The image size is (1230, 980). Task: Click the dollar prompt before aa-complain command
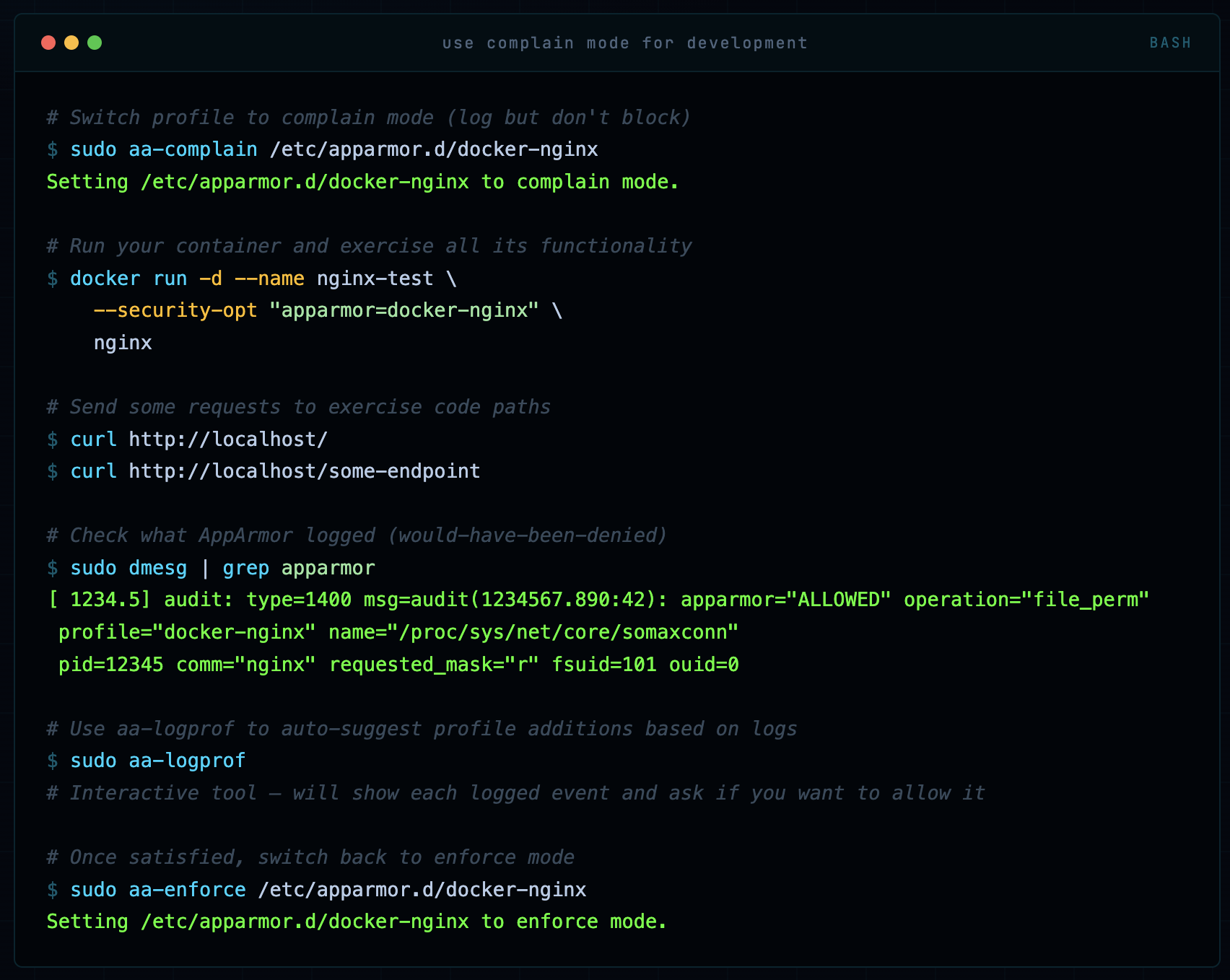[51, 149]
